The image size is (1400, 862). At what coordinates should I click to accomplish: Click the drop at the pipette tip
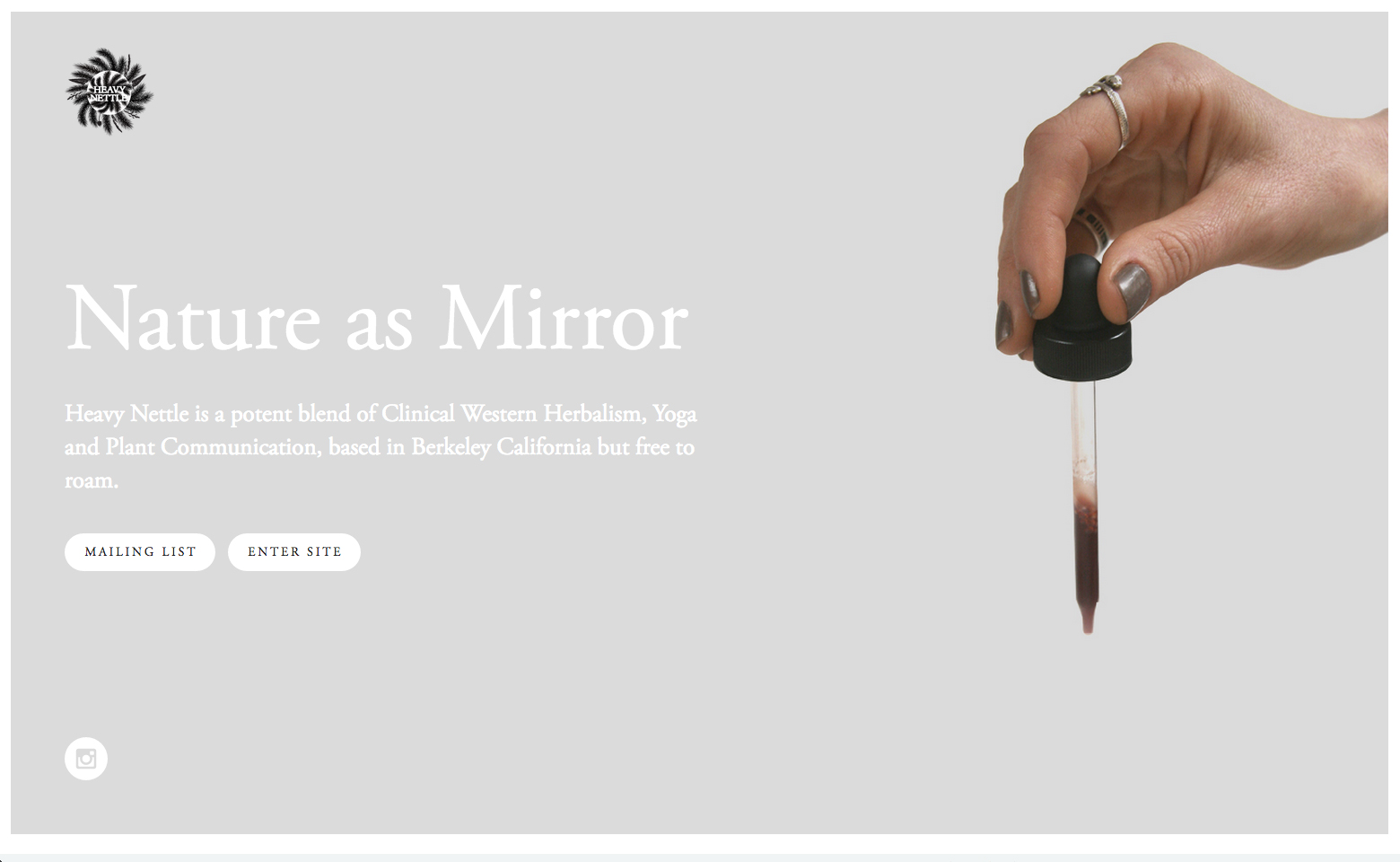[x=1088, y=623]
